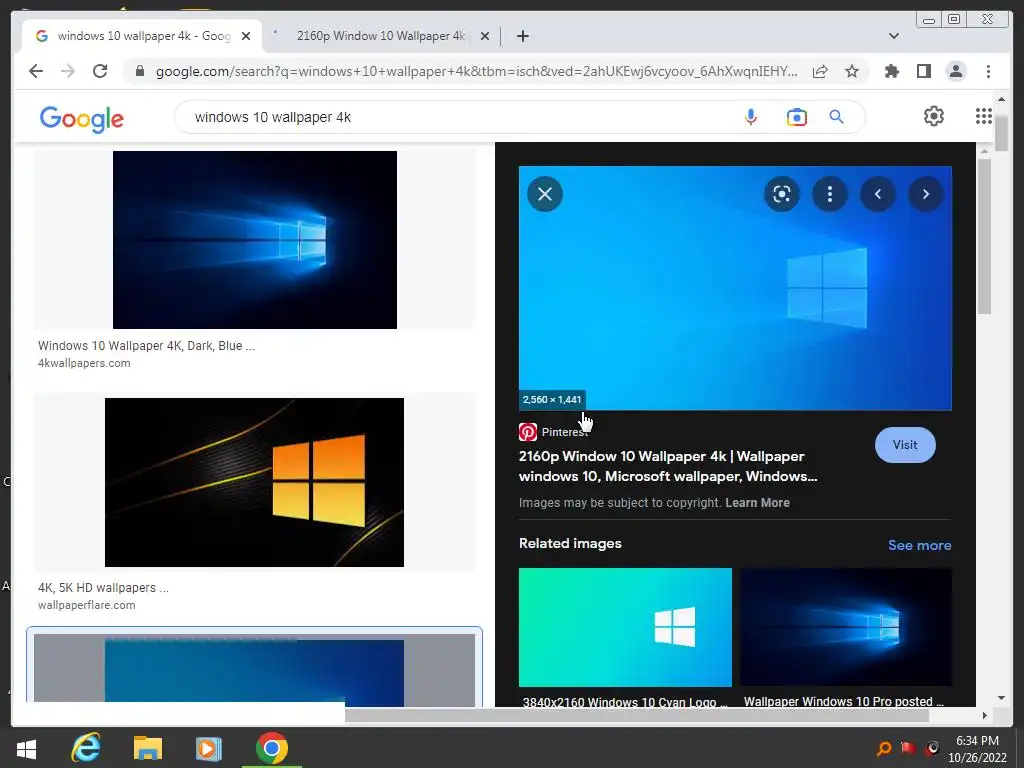Click the Pinterest source logo
Image resolution: width=1024 pixels, height=768 pixels.
coord(528,432)
